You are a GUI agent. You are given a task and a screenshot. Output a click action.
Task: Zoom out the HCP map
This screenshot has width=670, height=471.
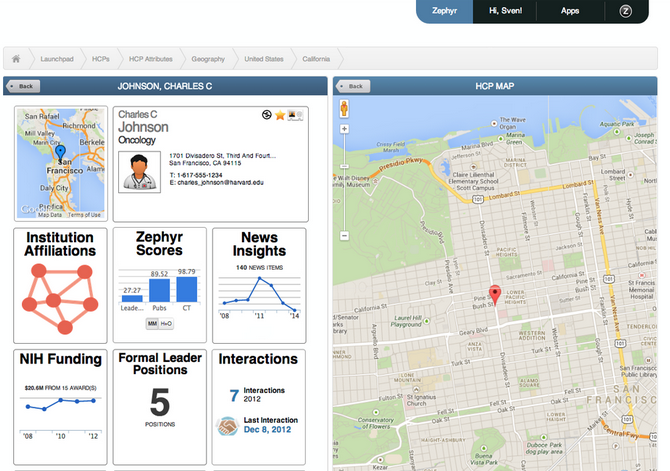(344, 235)
